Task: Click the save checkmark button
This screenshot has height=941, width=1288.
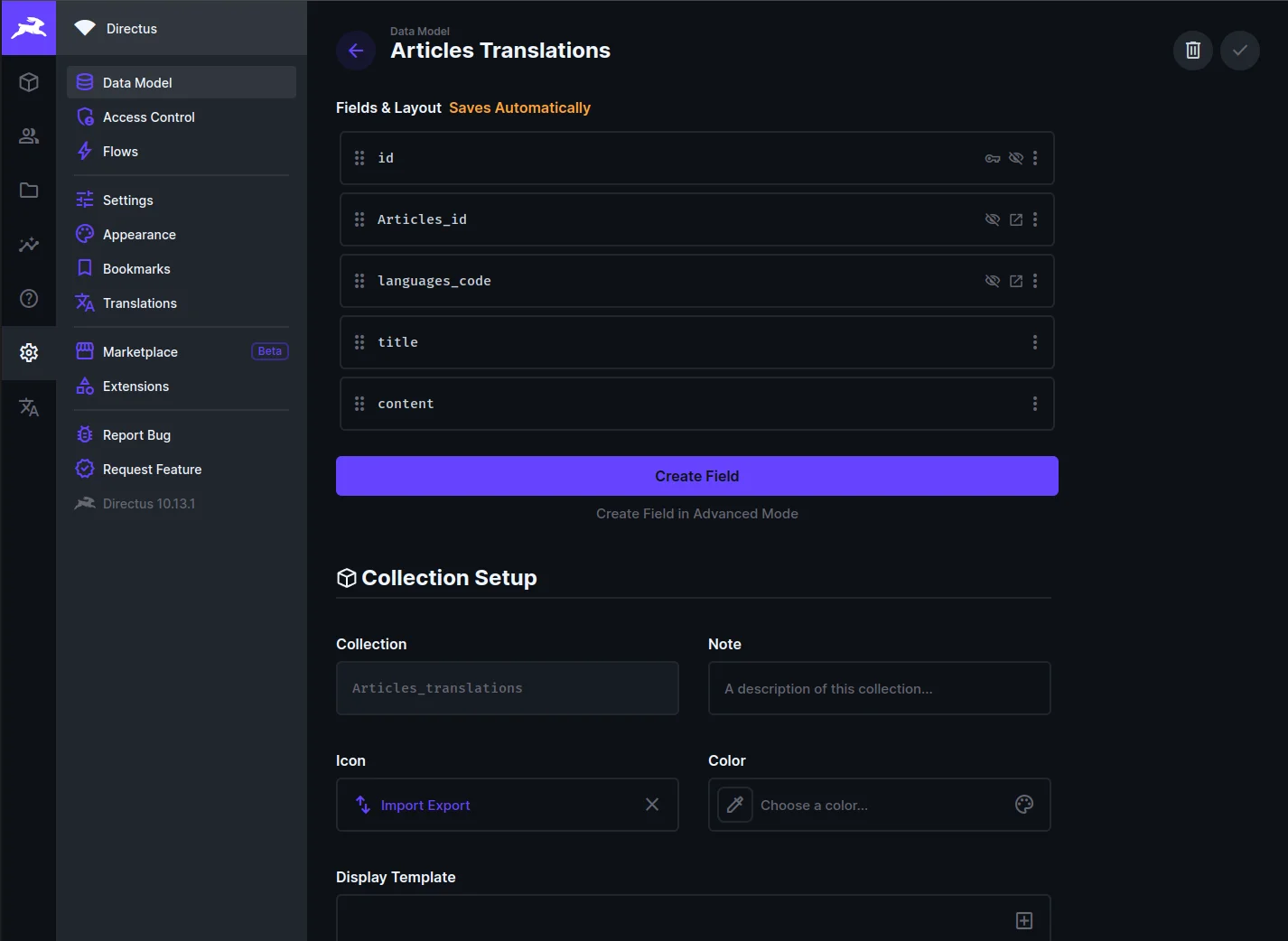Action: pyautogui.click(x=1239, y=51)
